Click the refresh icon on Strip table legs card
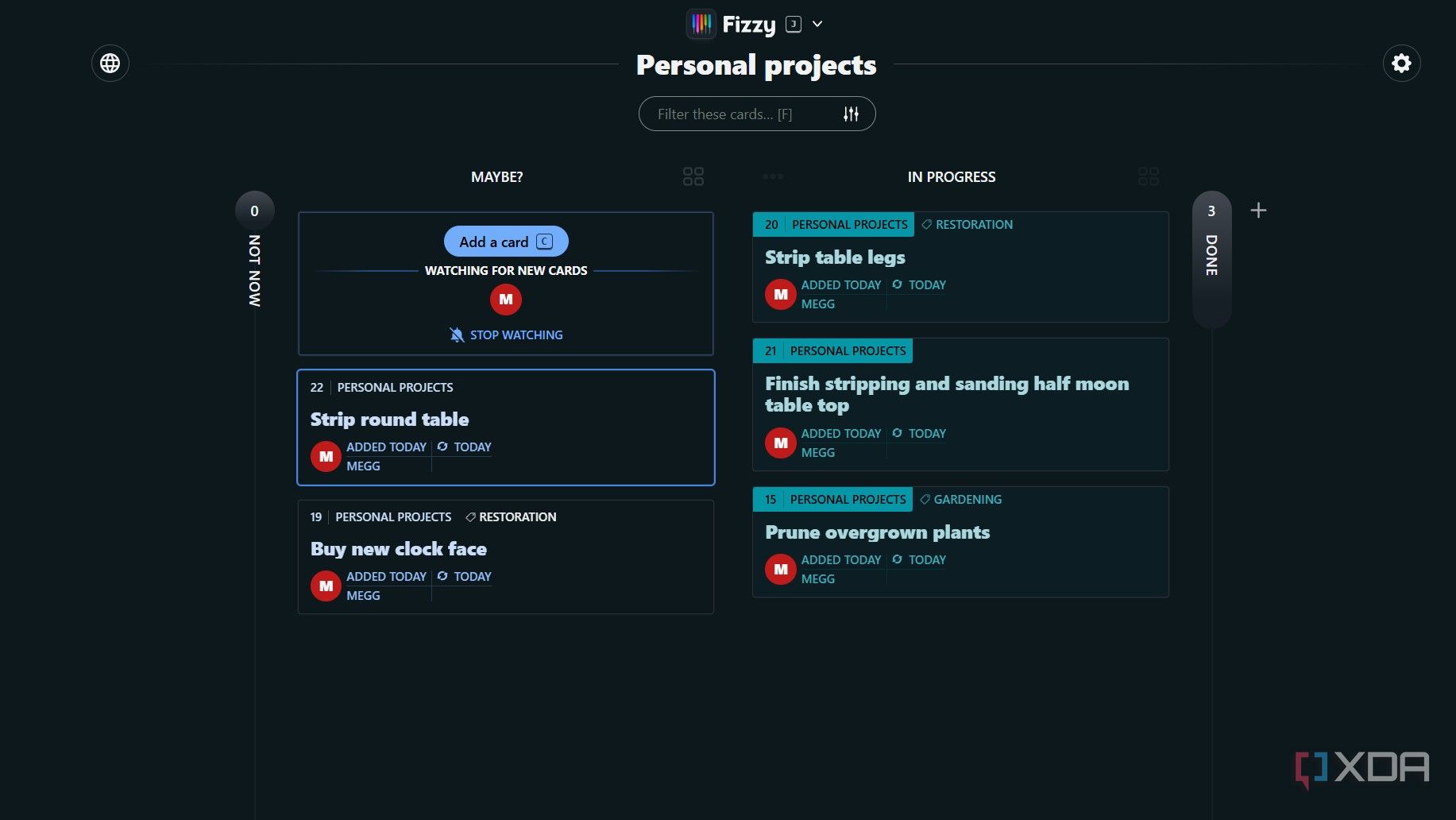This screenshot has height=820, width=1456. pos(897,284)
